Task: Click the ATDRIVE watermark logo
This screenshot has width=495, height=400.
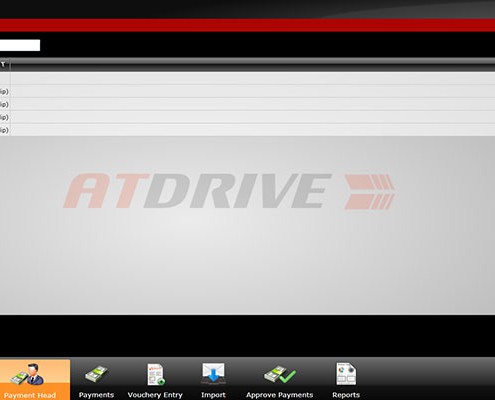Action: (229, 191)
